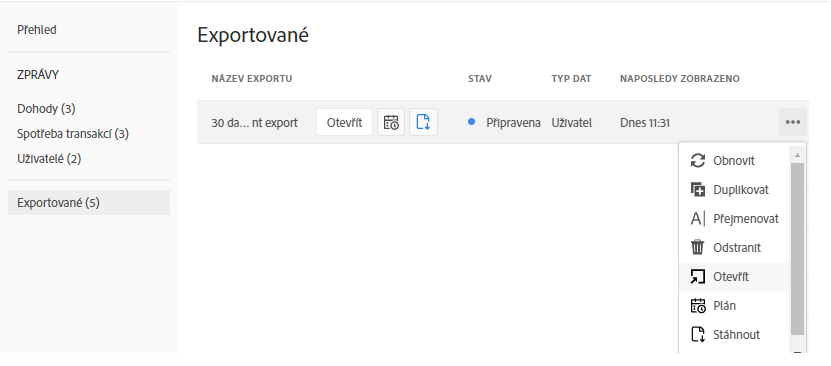Choose Obnovit from the context menu
The height and width of the screenshot is (366, 831).
coord(734,160)
